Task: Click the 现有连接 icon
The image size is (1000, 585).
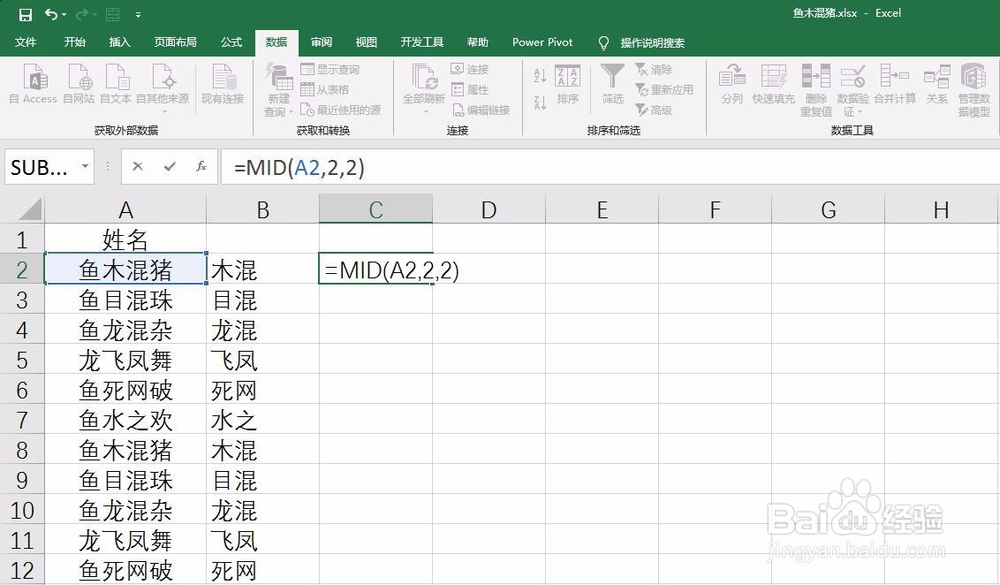Action: pyautogui.click(x=223, y=84)
